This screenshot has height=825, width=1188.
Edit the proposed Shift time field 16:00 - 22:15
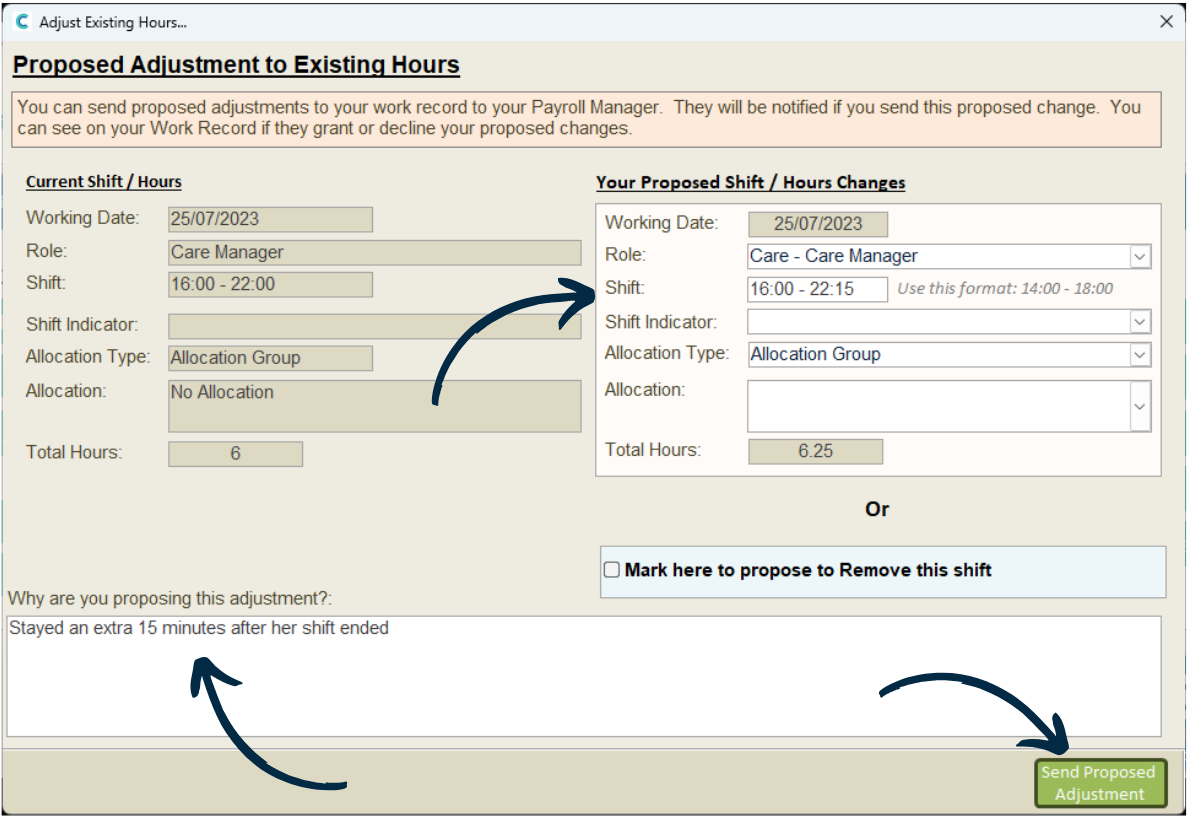click(x=817, y=289)
